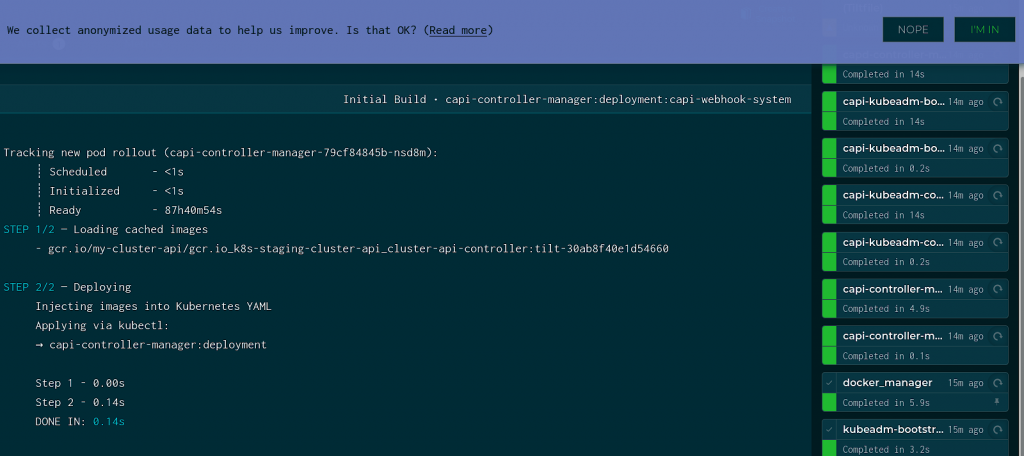Refresh capi-controller-m resource completed in 0.1s

[x=997, y=336]
